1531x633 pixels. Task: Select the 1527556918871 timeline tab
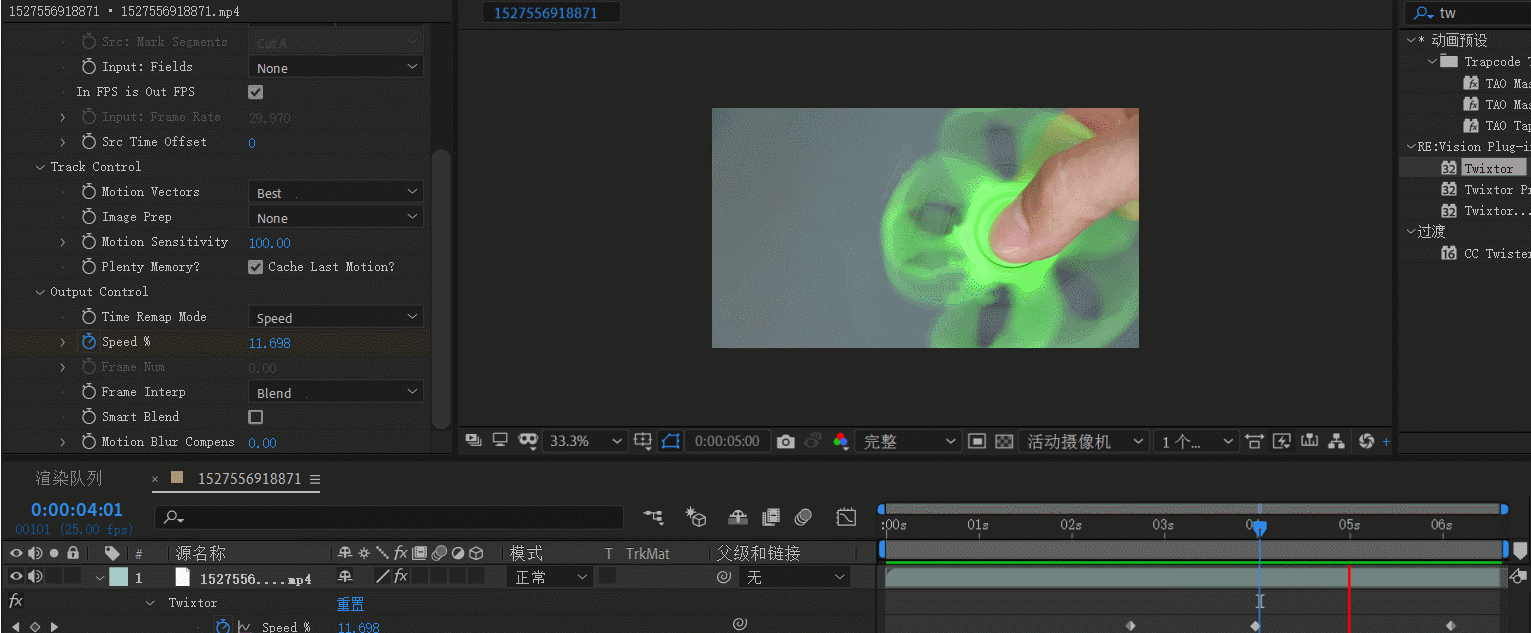point(249,478)
